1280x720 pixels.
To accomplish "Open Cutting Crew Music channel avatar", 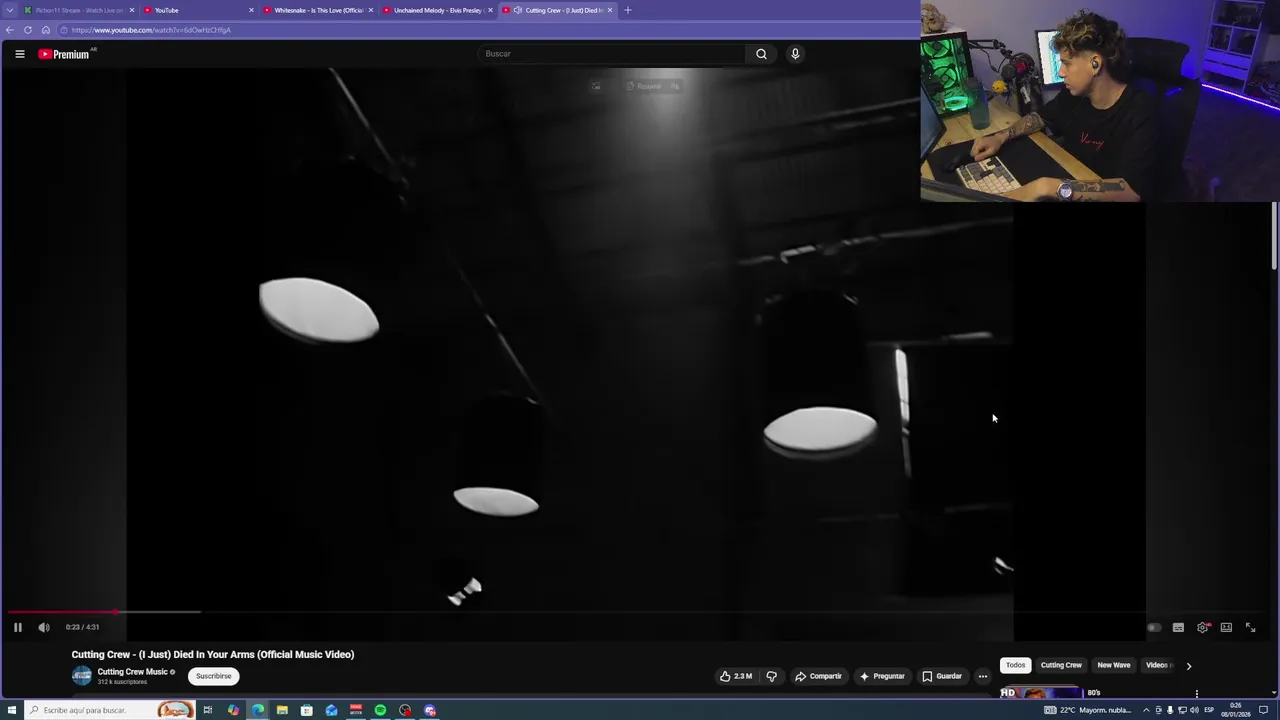I will pyautogui.click(x=82, y=676).
